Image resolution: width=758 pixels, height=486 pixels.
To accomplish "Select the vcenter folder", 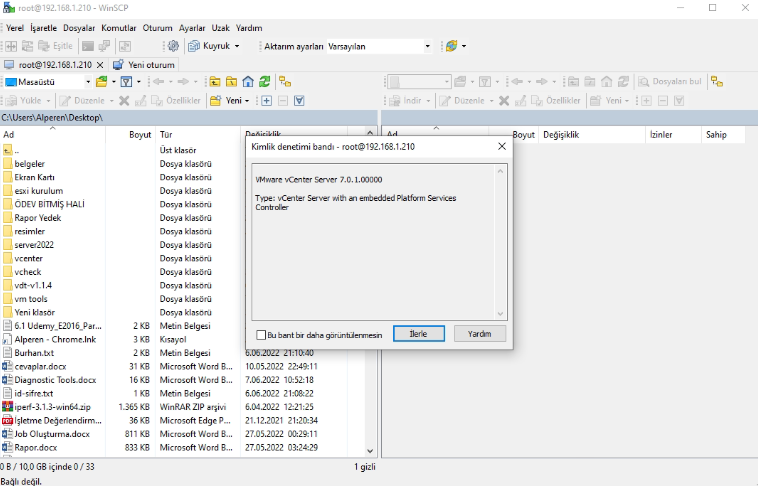I will [29, 258].
